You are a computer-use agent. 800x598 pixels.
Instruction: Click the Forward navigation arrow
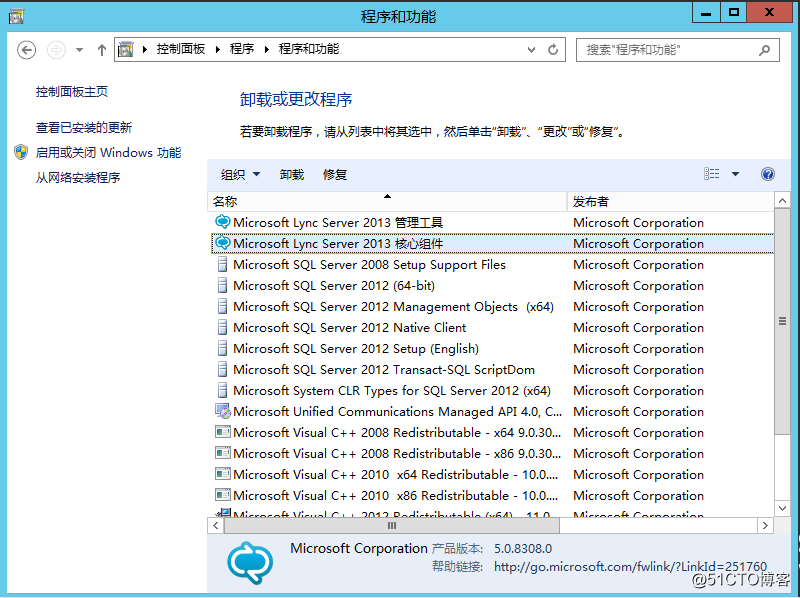pyautogui.click(x=56, y=50)
